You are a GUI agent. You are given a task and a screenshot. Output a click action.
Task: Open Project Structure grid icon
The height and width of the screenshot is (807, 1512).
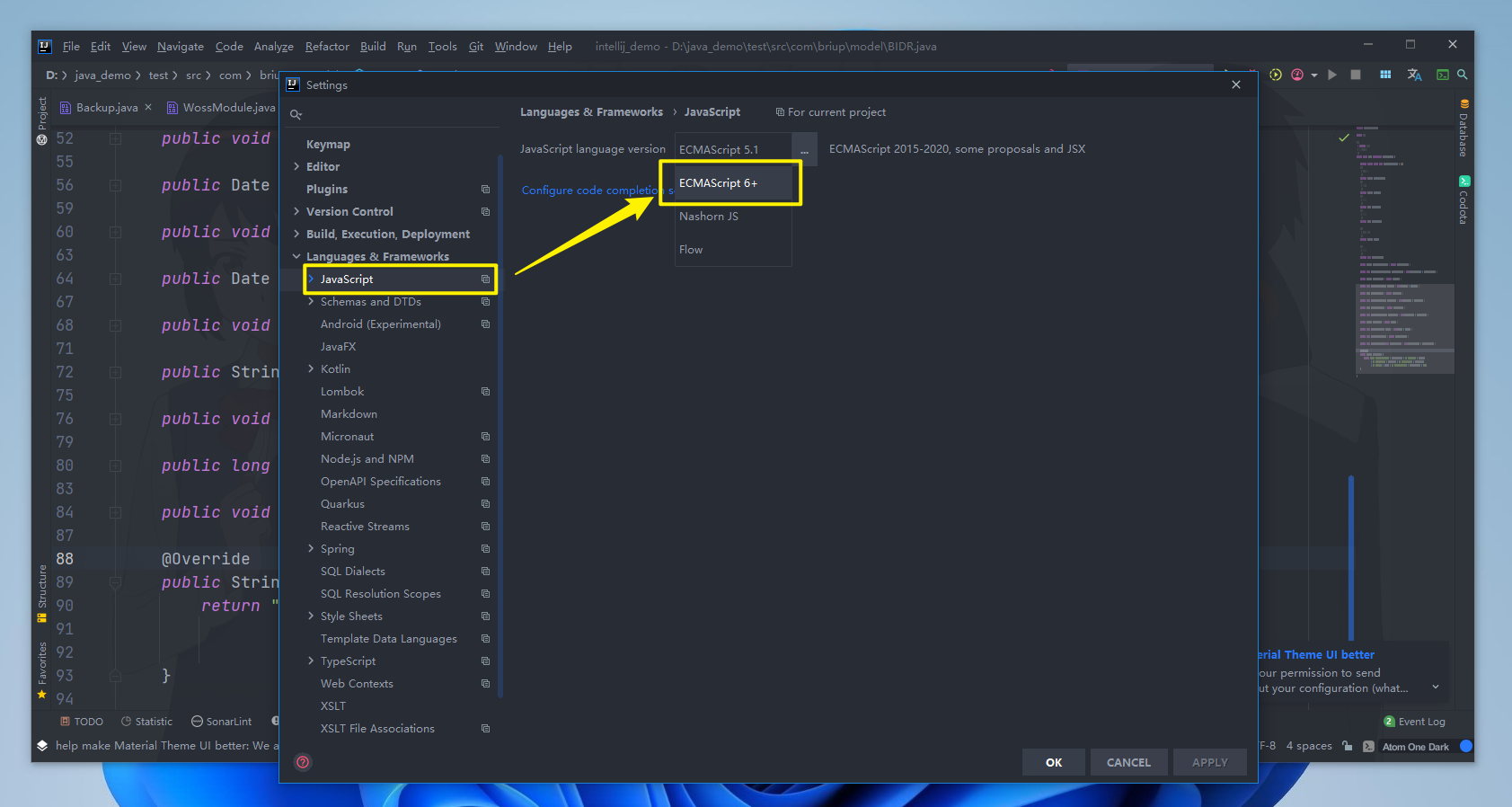1385,75
